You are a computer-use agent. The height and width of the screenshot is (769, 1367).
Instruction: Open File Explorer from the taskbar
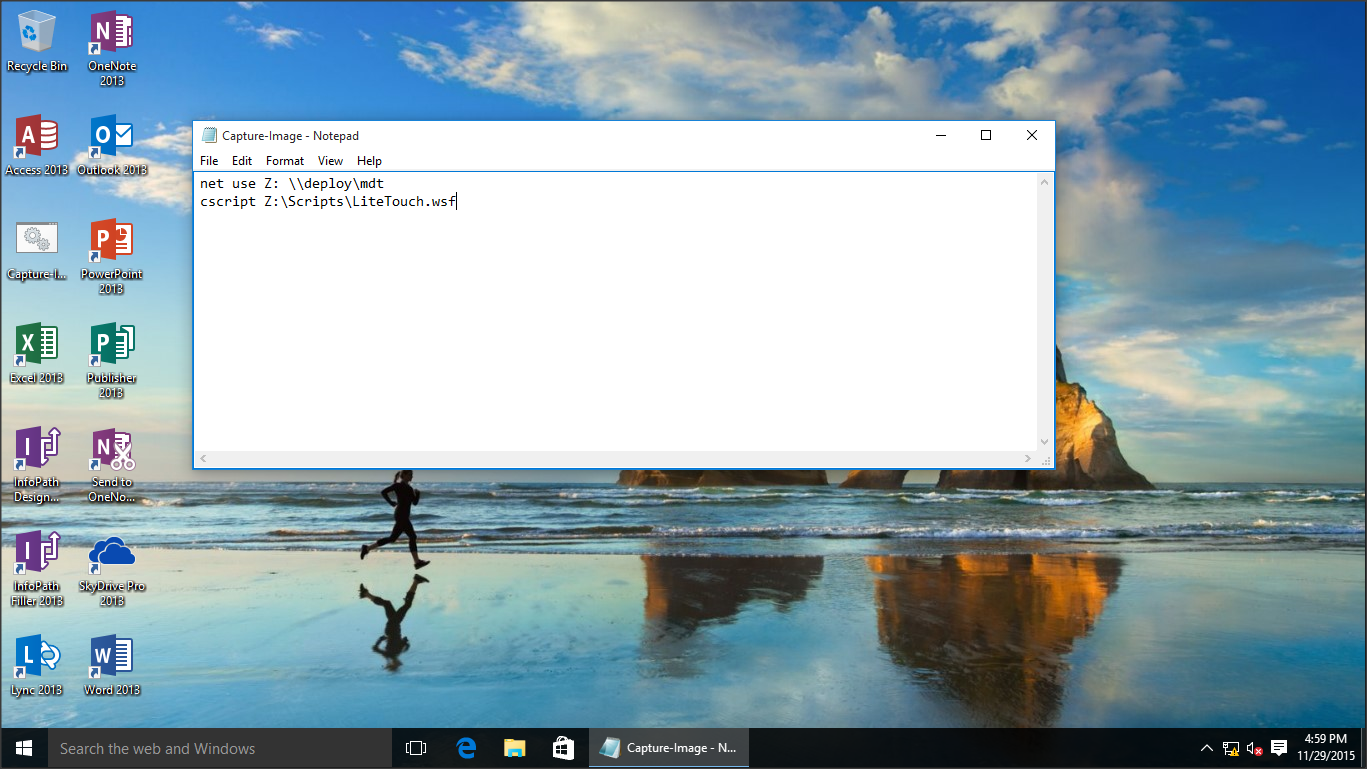[x=514, y=748]
